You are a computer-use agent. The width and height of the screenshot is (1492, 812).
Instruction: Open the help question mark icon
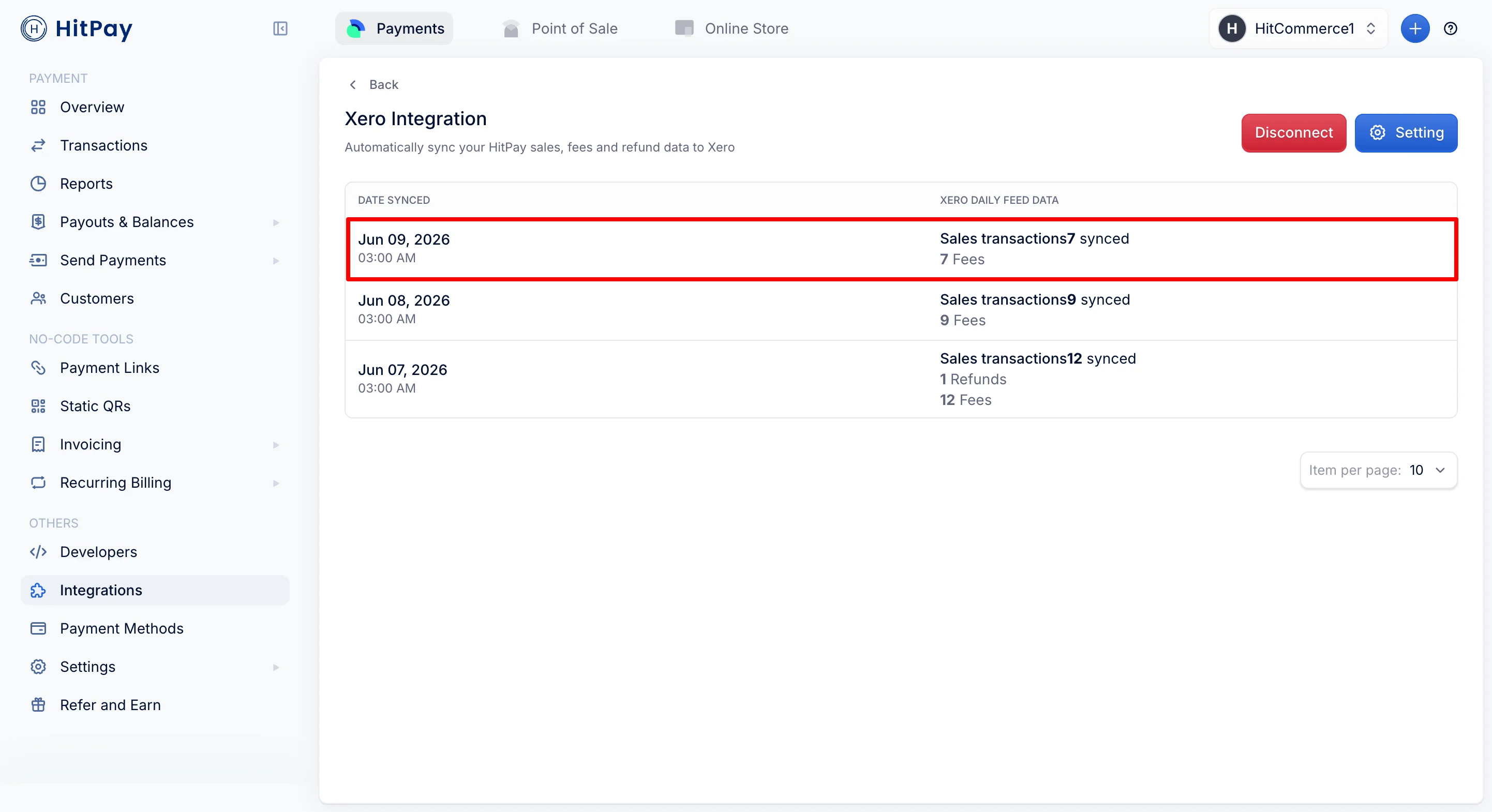[1450, 28]
